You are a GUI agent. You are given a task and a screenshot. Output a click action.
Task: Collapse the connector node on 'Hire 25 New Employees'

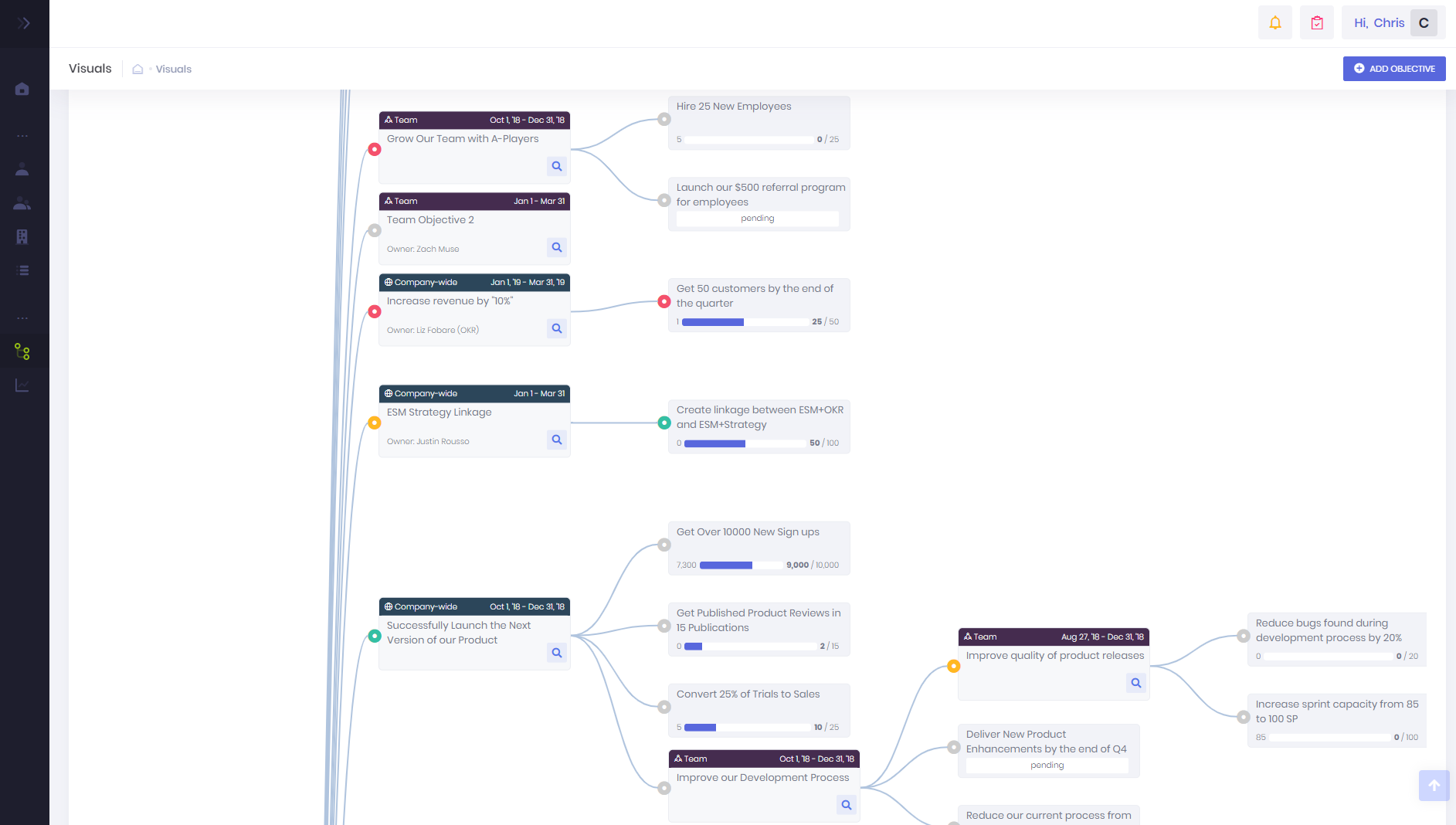(664, 119)
